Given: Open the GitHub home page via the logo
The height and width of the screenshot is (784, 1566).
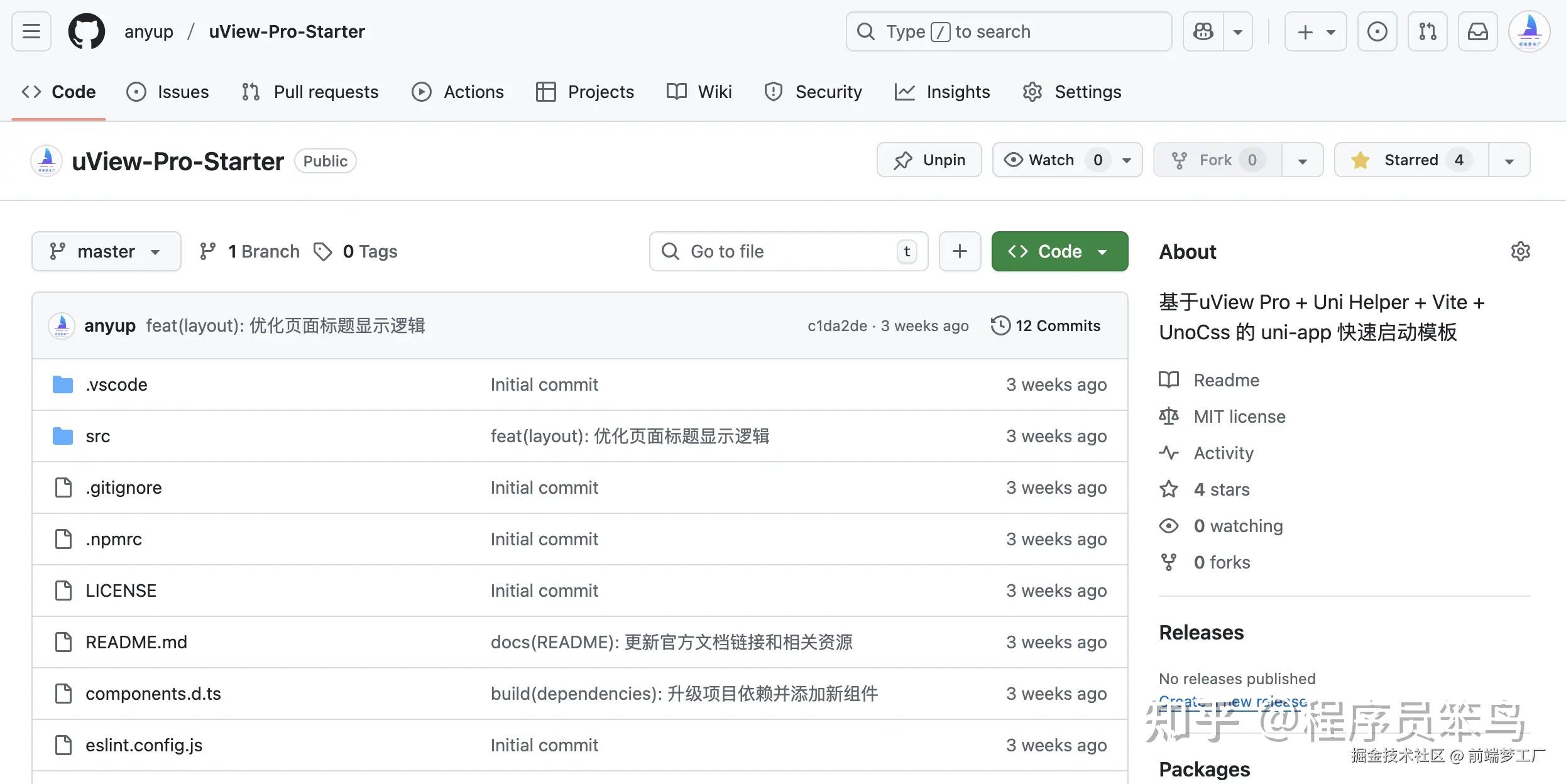Looking at the screenshot, I should coord(86,31).
